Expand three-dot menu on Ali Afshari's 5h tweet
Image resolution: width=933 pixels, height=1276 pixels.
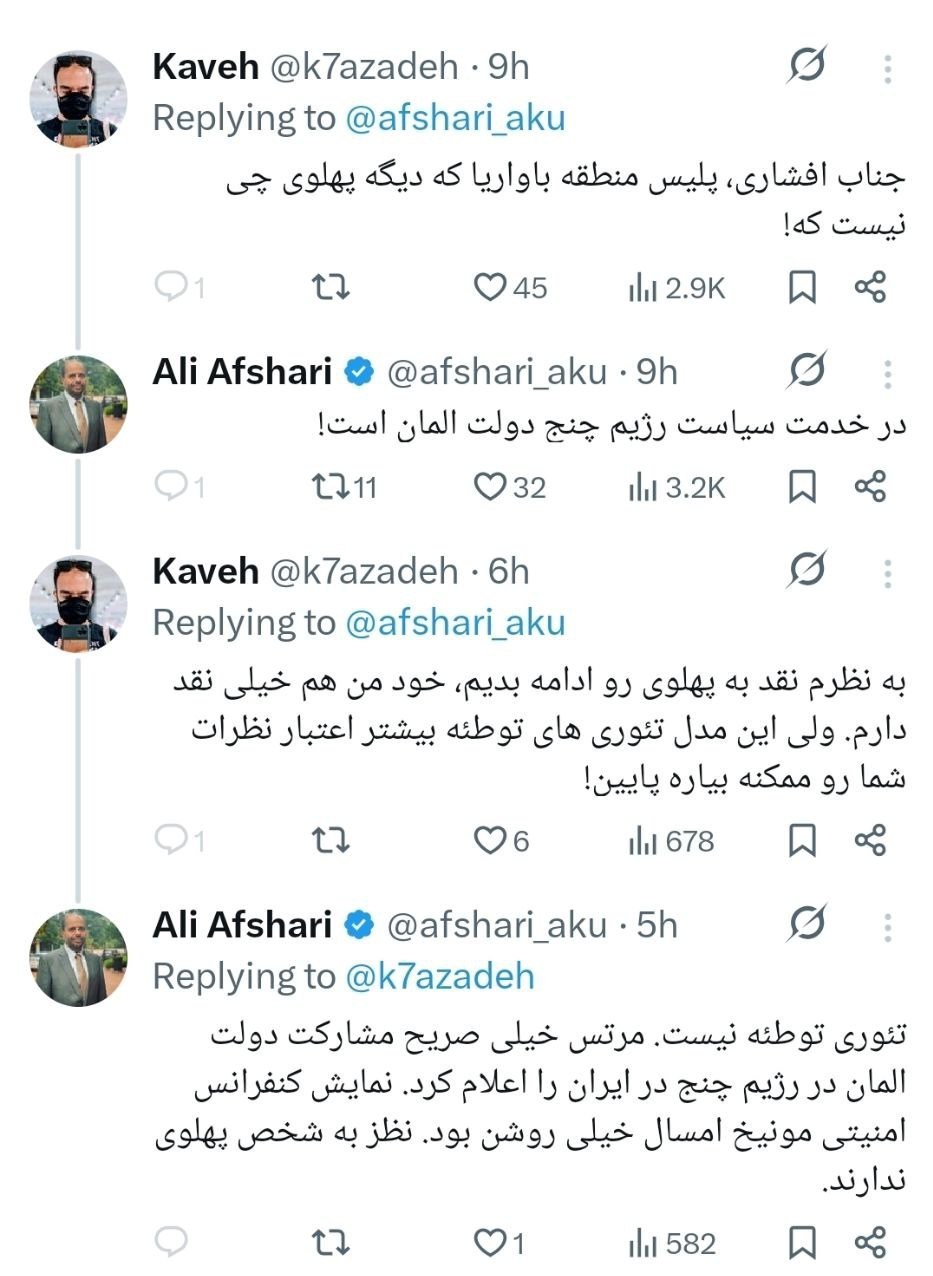pos(887,925)
